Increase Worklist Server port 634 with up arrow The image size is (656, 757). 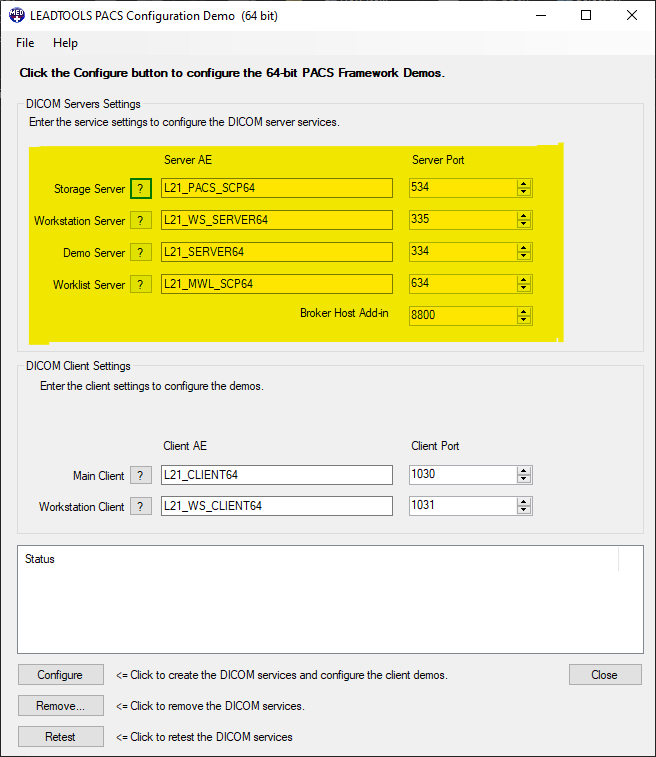click(x=524, y=280)
